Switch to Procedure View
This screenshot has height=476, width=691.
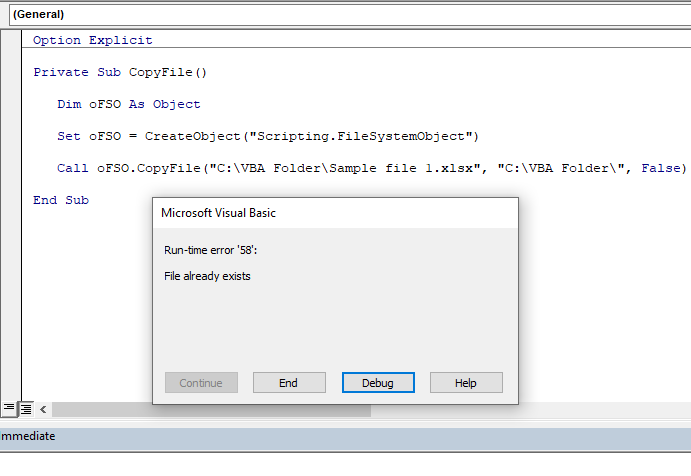tap(8, 409)
